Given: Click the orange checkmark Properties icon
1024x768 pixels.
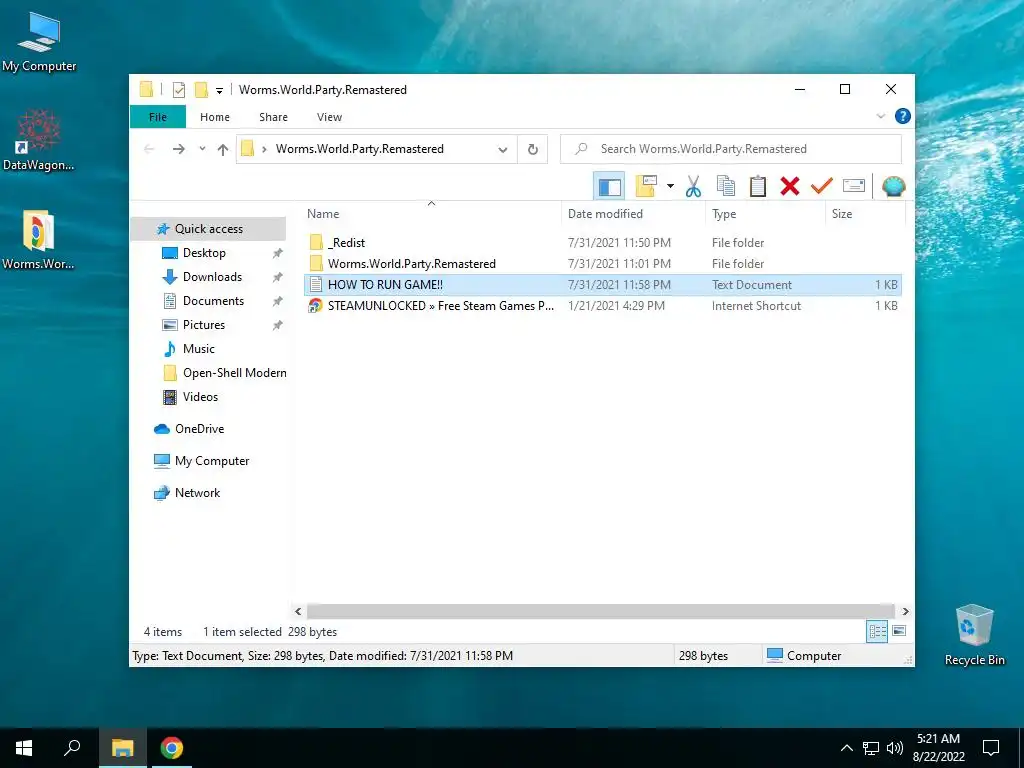Looking at the screenshot, I should pos(822,186).
